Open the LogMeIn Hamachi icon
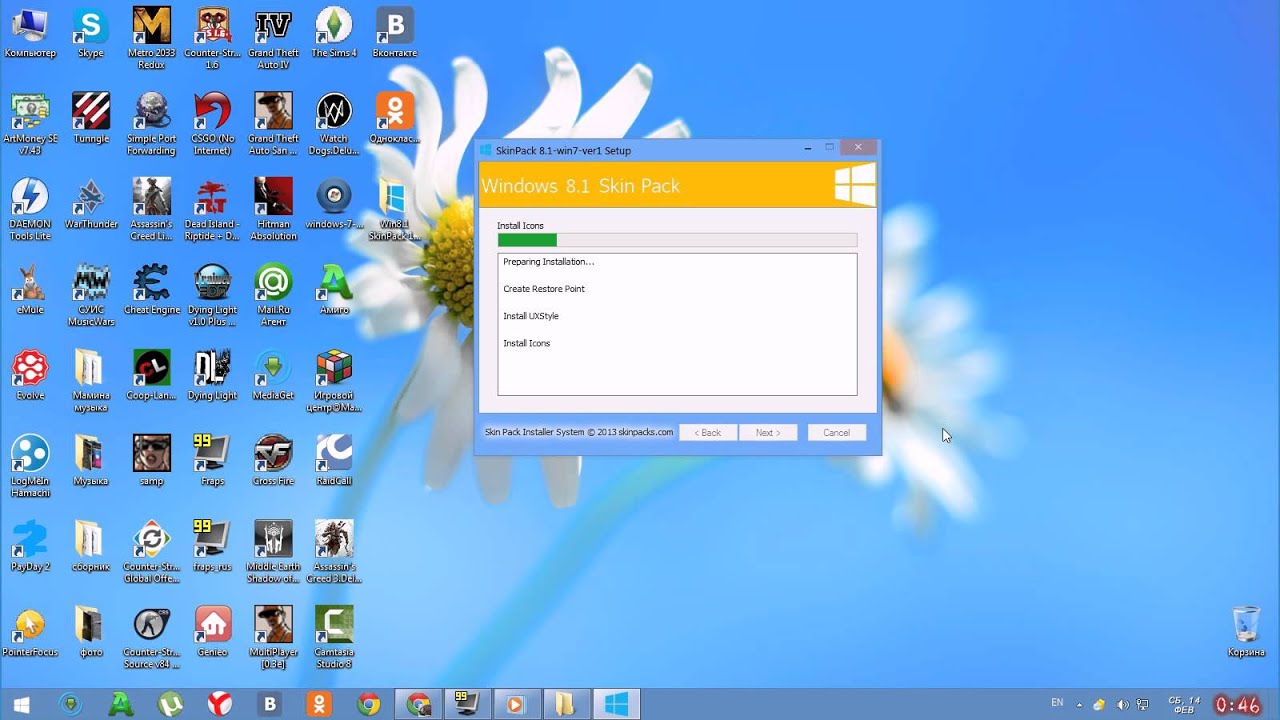 30,467
